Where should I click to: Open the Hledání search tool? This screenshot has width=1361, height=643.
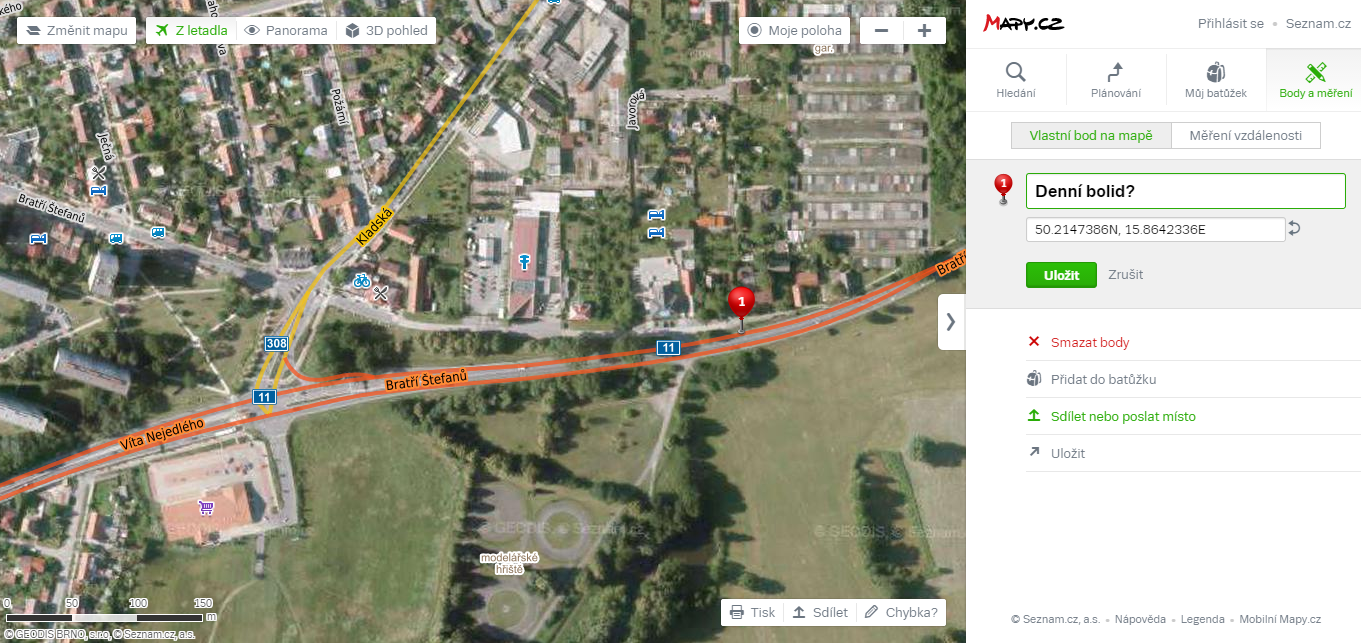tap(1016, 79)
